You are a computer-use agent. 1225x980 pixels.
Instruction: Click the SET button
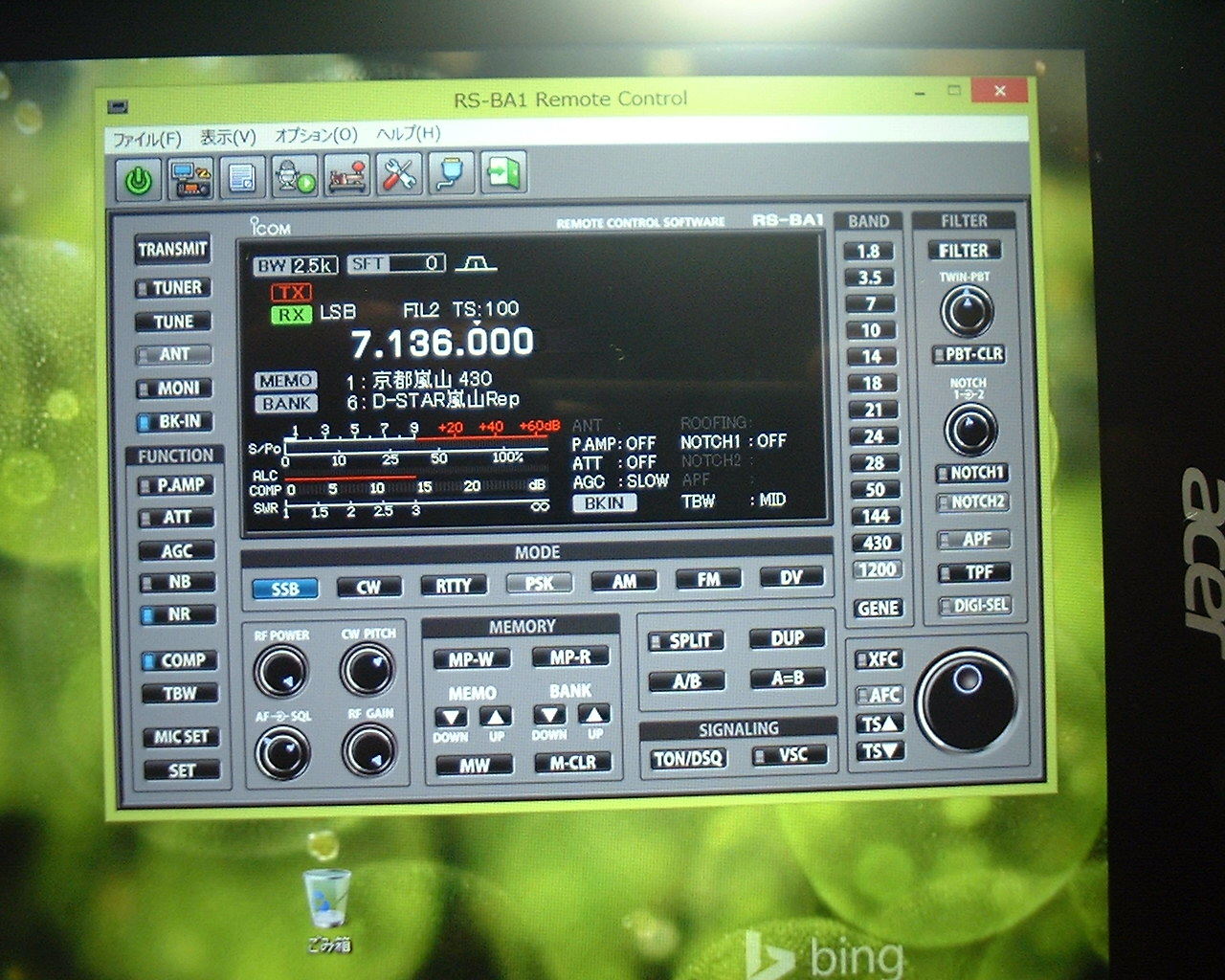pyautogui.click(x=182, y=769)
